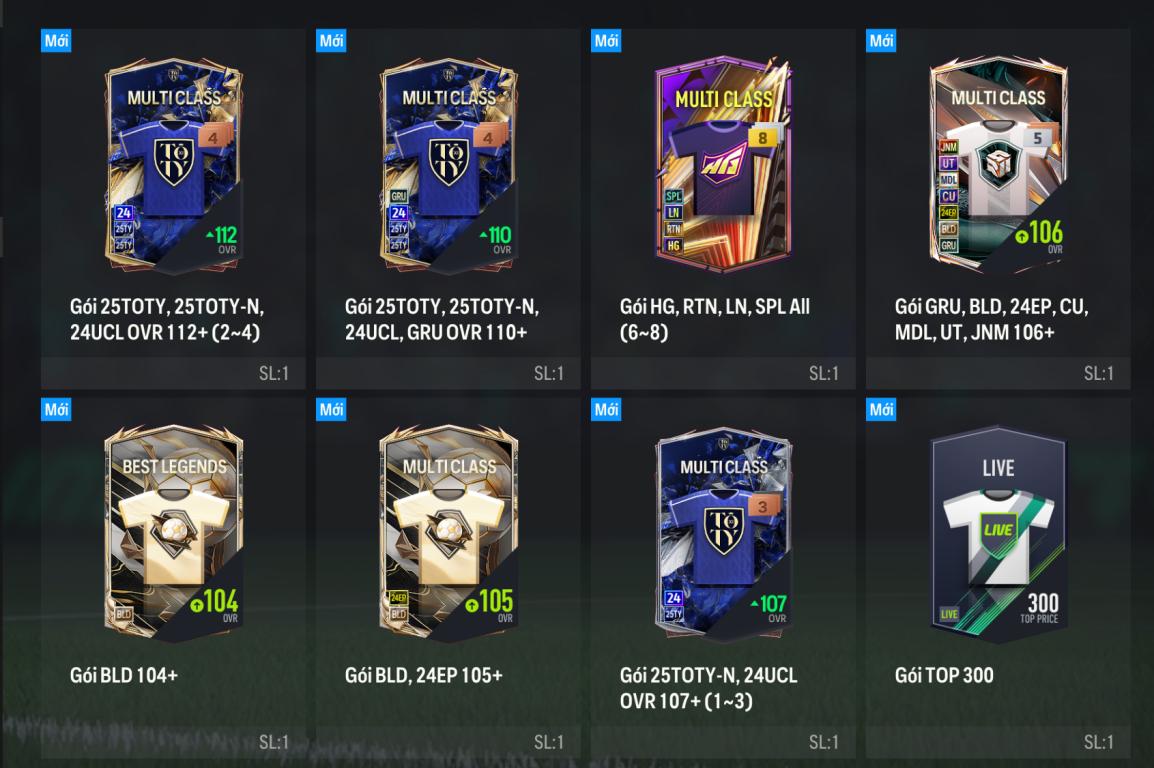Open the white Multi Class 106 OVR pack

pos(998,166)
